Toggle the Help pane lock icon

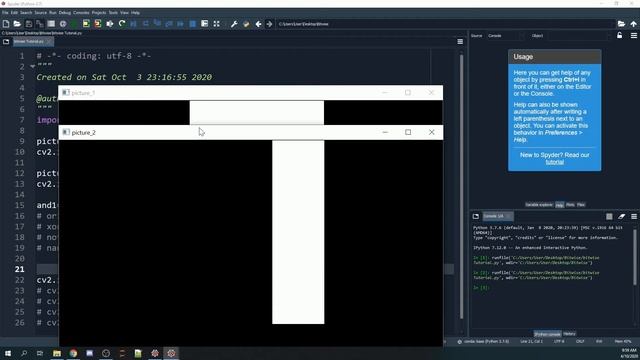click(x=620, y=36)
